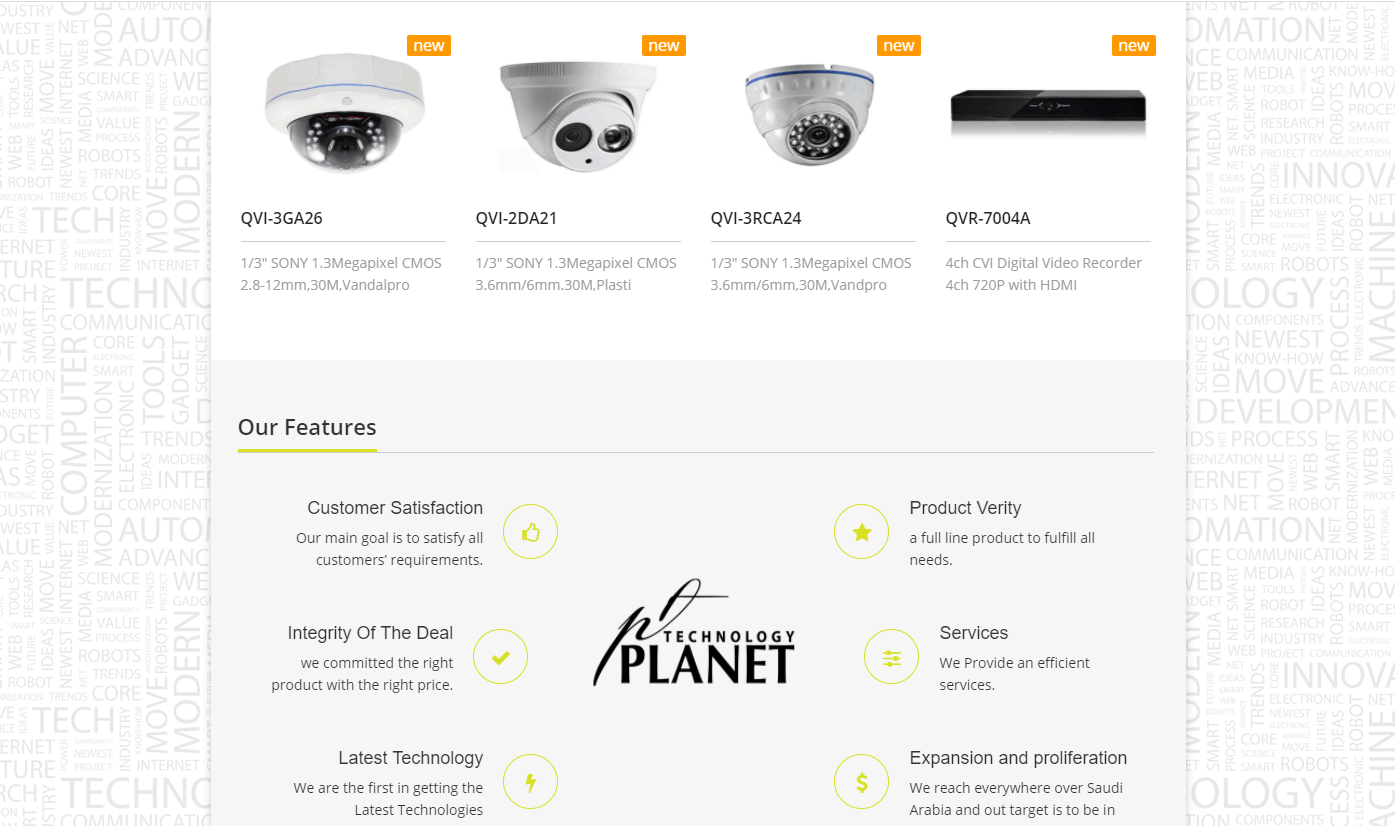
Task: Click the new badge on QVR-7004A
Action: 1134,46
